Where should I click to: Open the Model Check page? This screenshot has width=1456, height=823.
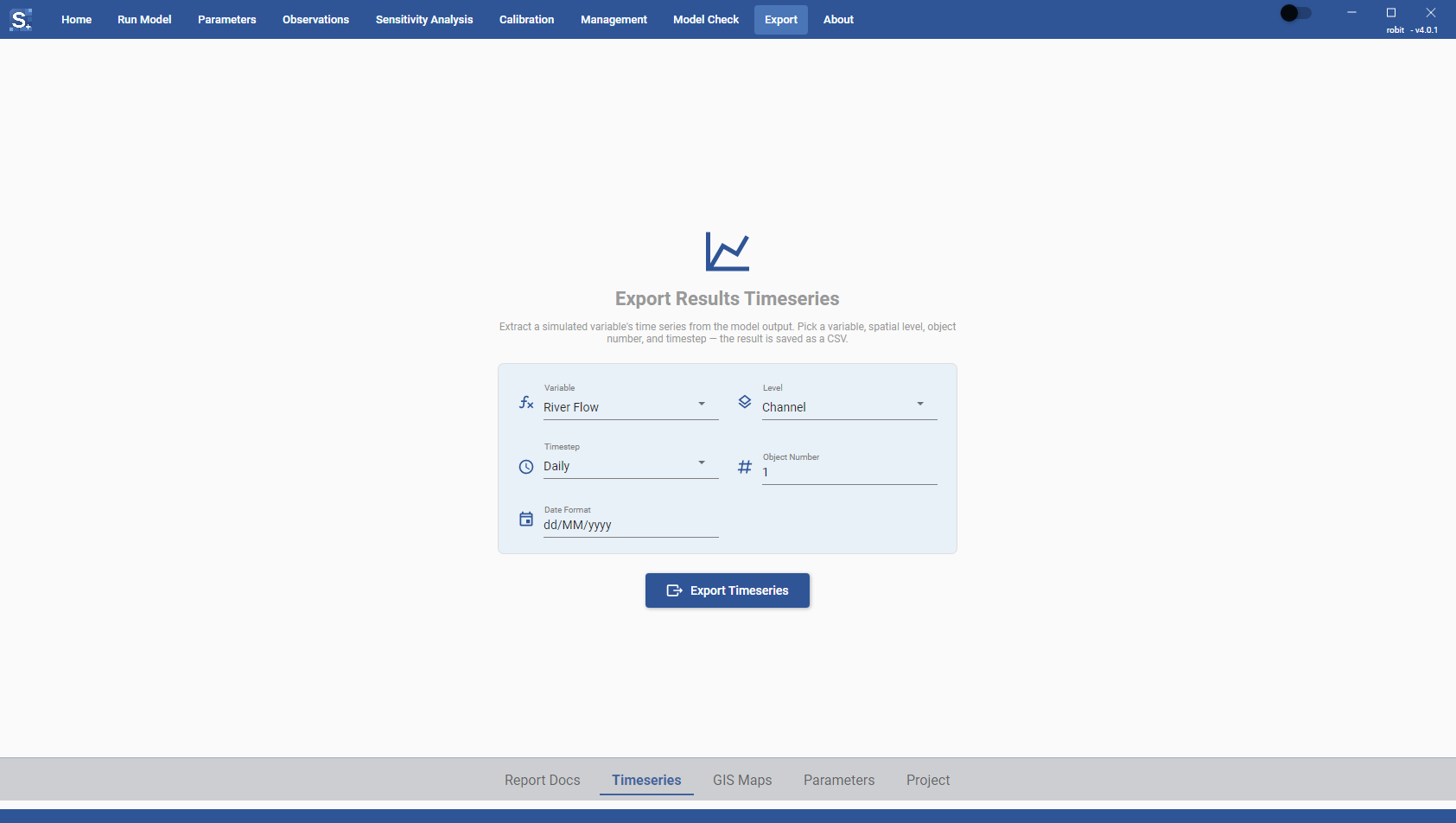(x=706, y=19)
